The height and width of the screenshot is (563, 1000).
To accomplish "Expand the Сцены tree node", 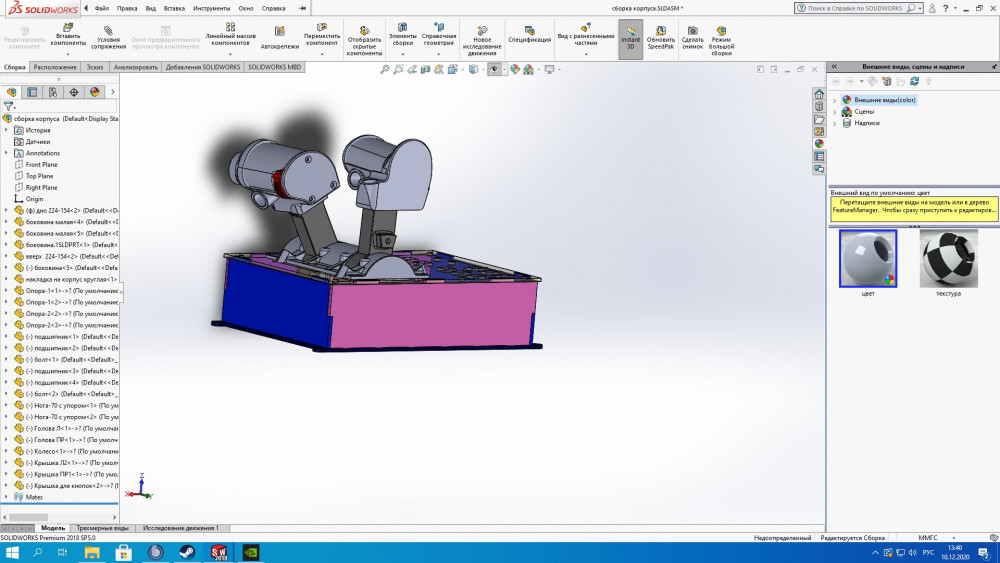I will click(x=835, y=112).
